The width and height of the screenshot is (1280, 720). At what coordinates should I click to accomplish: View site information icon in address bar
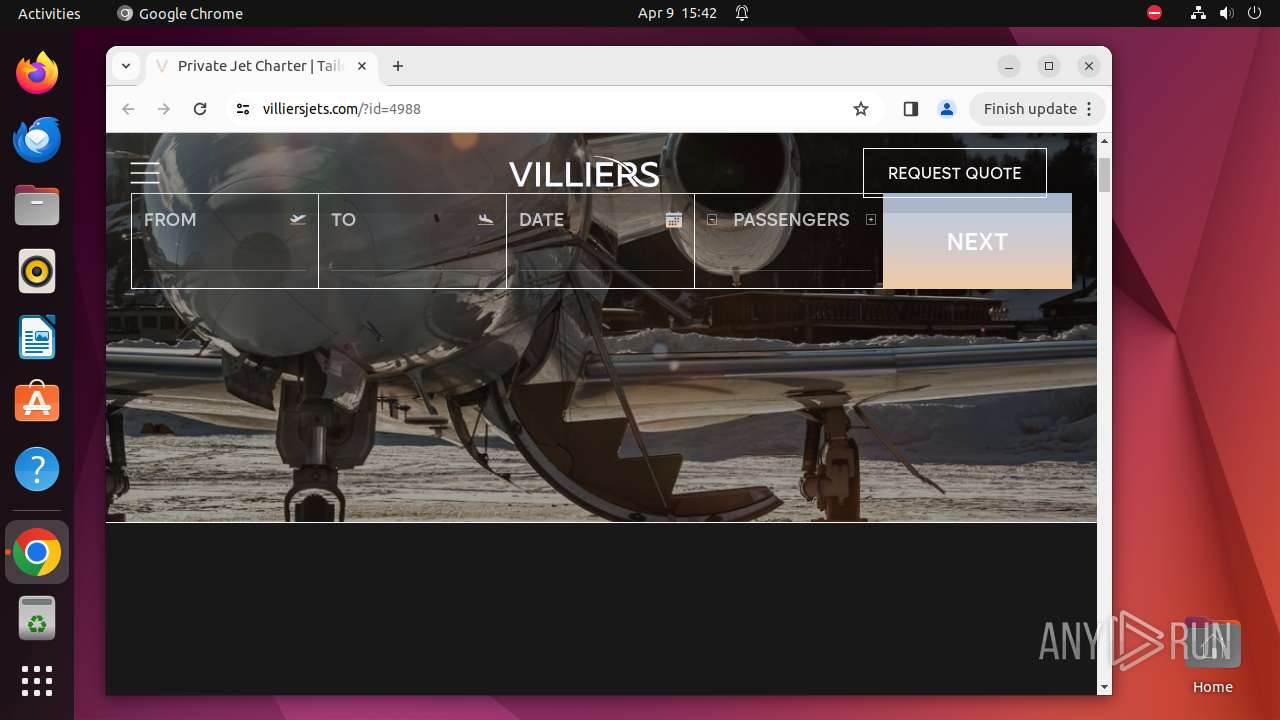click(x=243, y=109)
